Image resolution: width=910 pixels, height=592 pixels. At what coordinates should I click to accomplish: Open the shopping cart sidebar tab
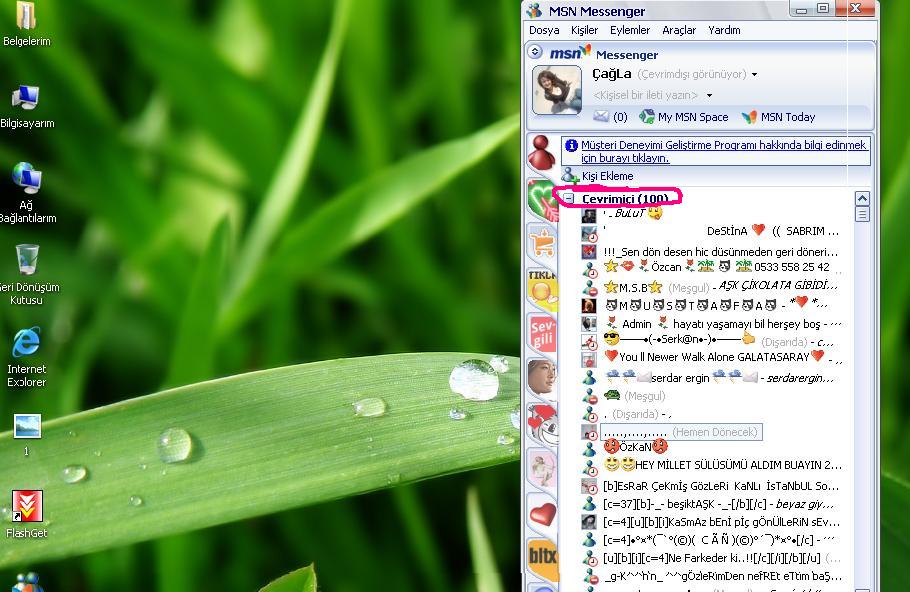tap(541, 244)
